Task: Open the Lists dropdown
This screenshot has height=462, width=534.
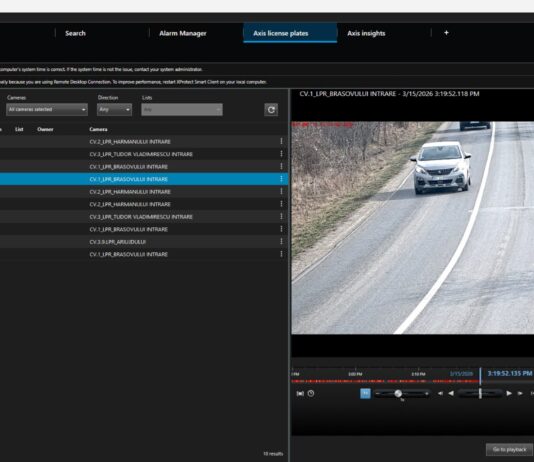Action: [x=182, y=110]
